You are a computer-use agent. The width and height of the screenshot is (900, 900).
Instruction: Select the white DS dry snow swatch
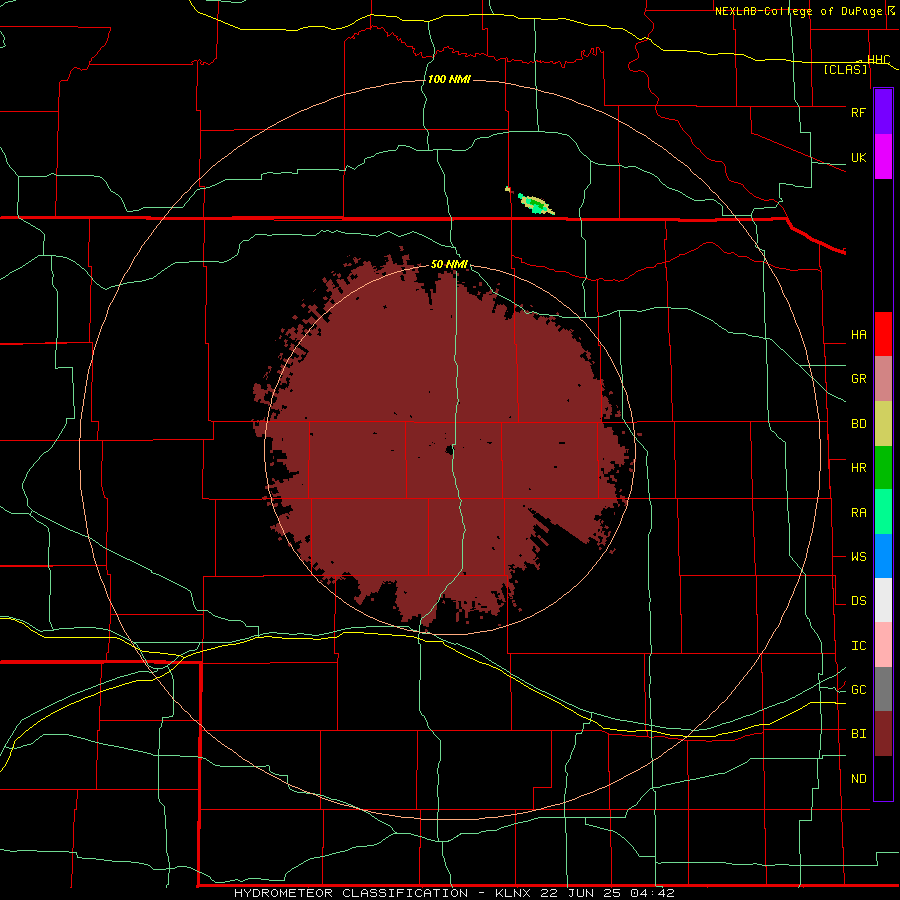coord(883,600)
